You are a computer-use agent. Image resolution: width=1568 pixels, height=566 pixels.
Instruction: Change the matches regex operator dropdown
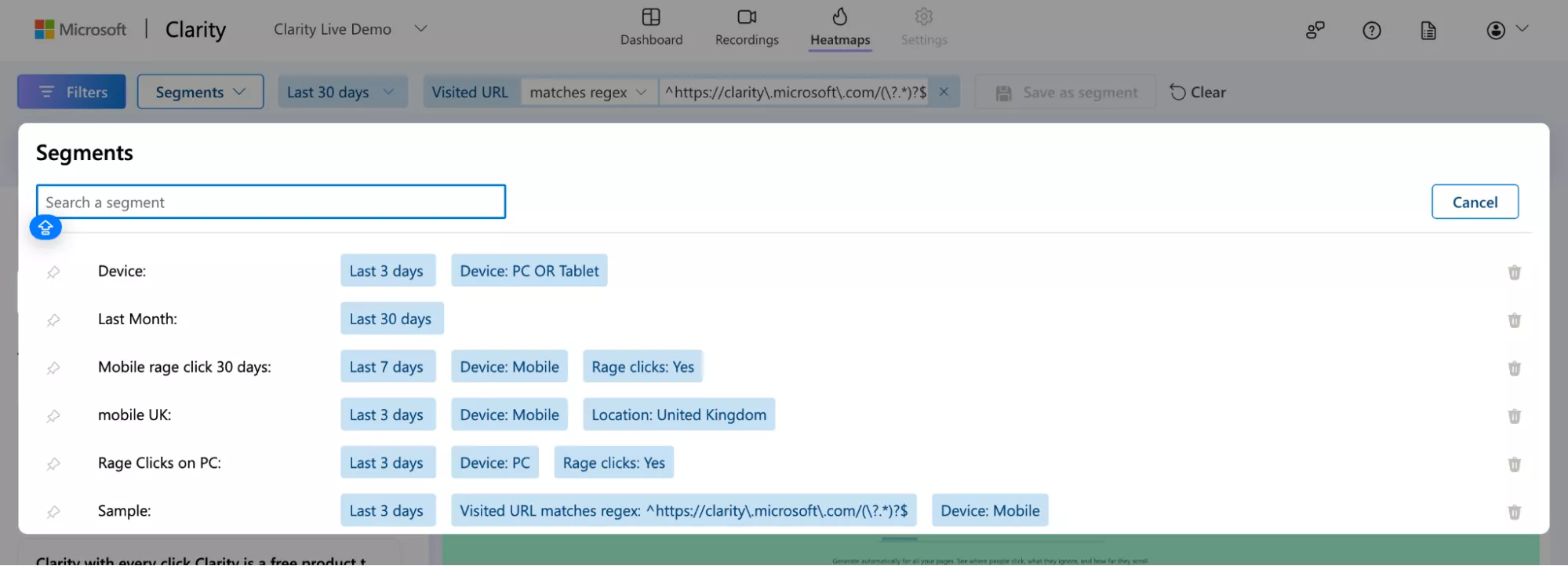pos(588,92)
